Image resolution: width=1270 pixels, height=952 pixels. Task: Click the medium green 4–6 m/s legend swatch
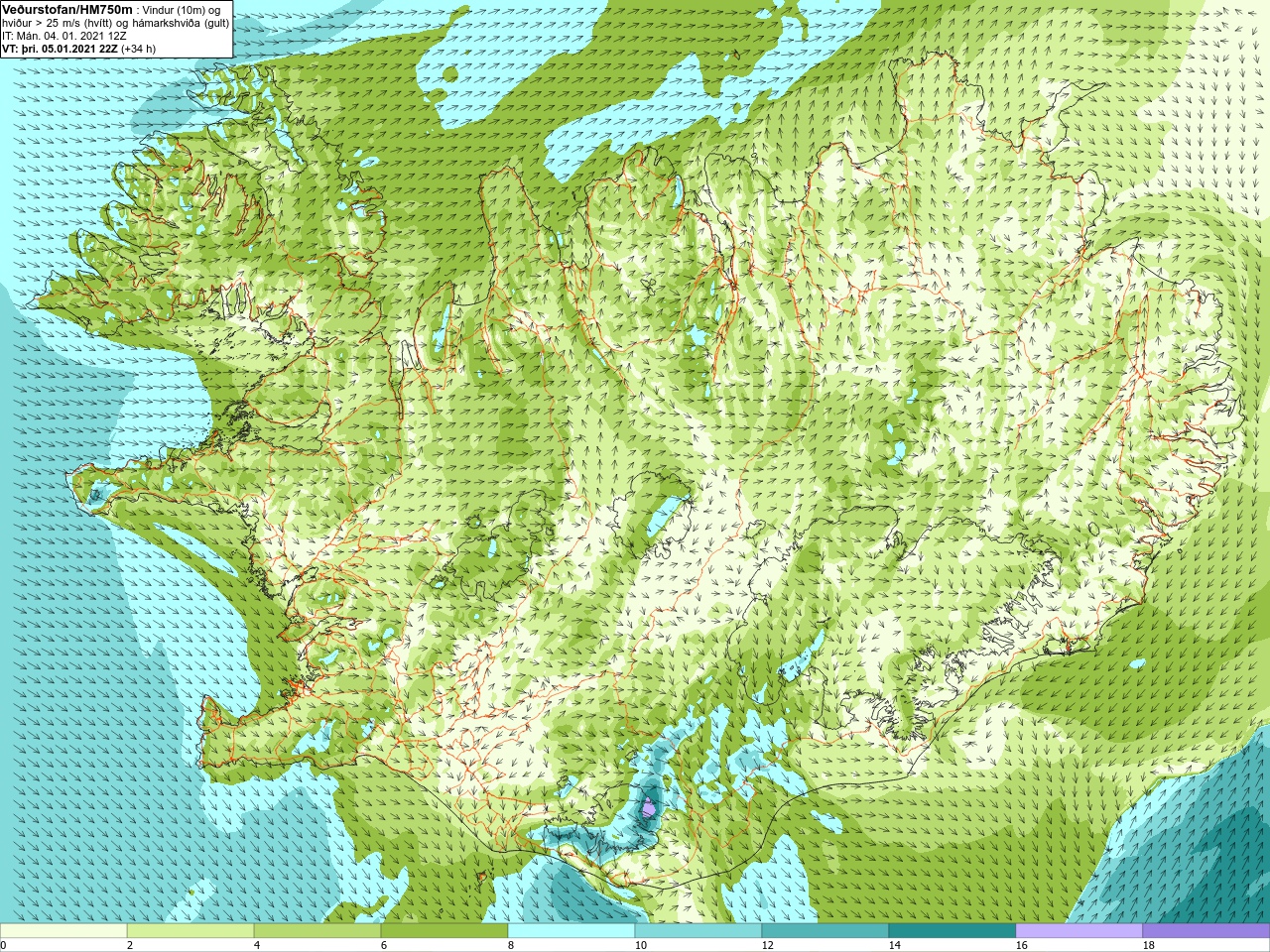317,931
